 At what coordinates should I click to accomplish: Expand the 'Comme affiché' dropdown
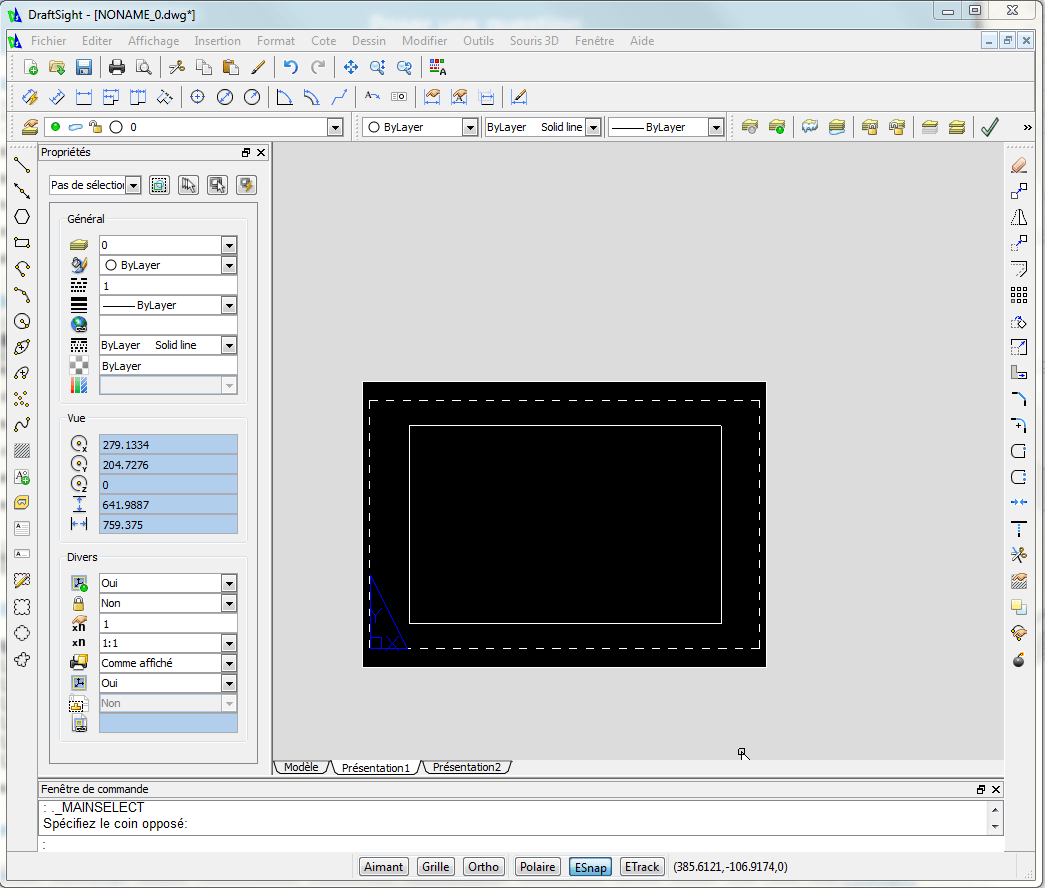pyautogui.click(x=229, y=663)
